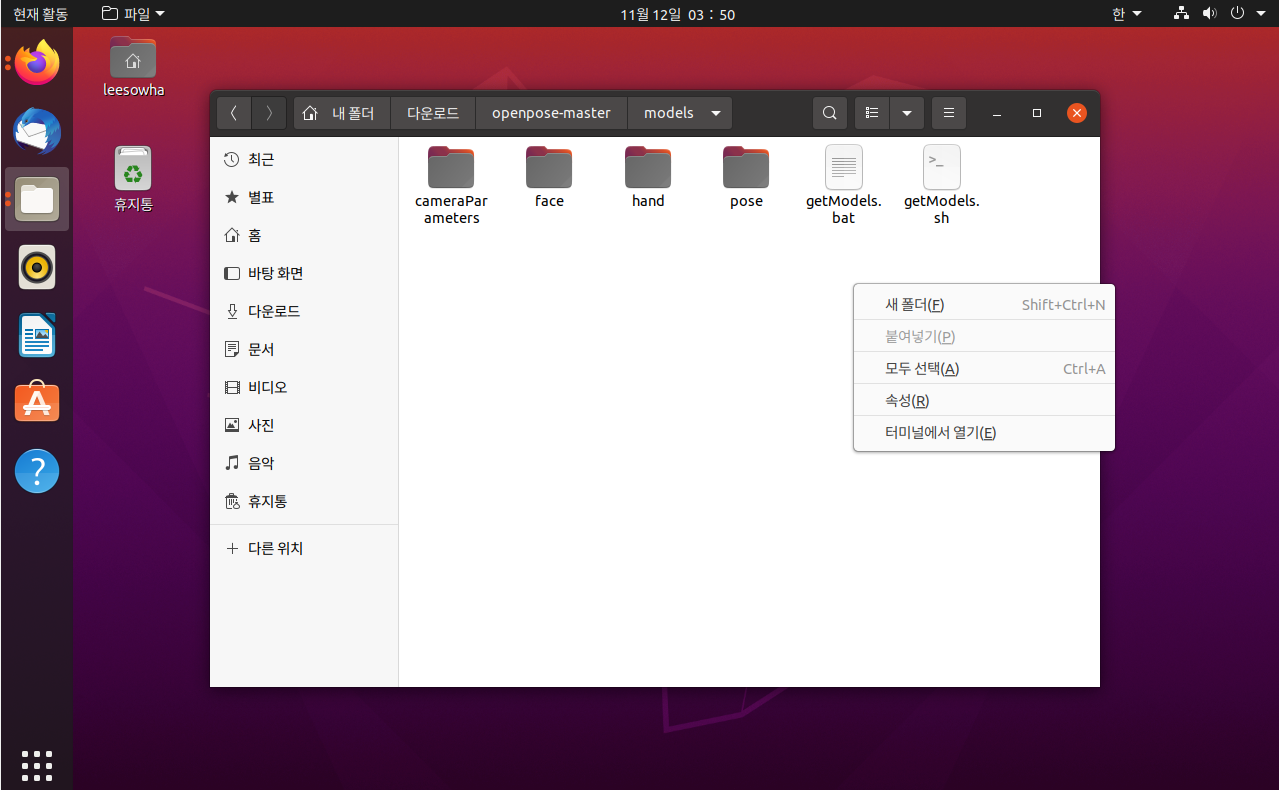Image resolution: width=1279 pixels, height=790 pixels.
Task: Launch Thunderbird mail from the dock
Action: pos(38,131)
